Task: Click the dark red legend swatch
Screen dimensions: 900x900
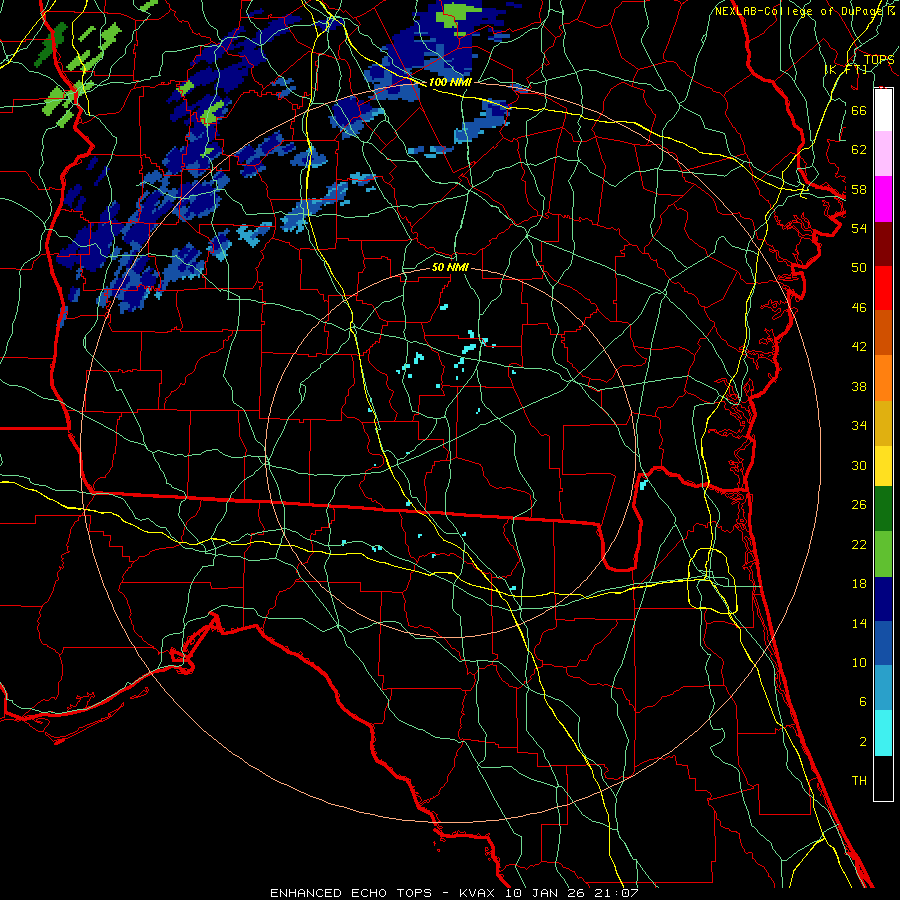Action: coord(883,244)
